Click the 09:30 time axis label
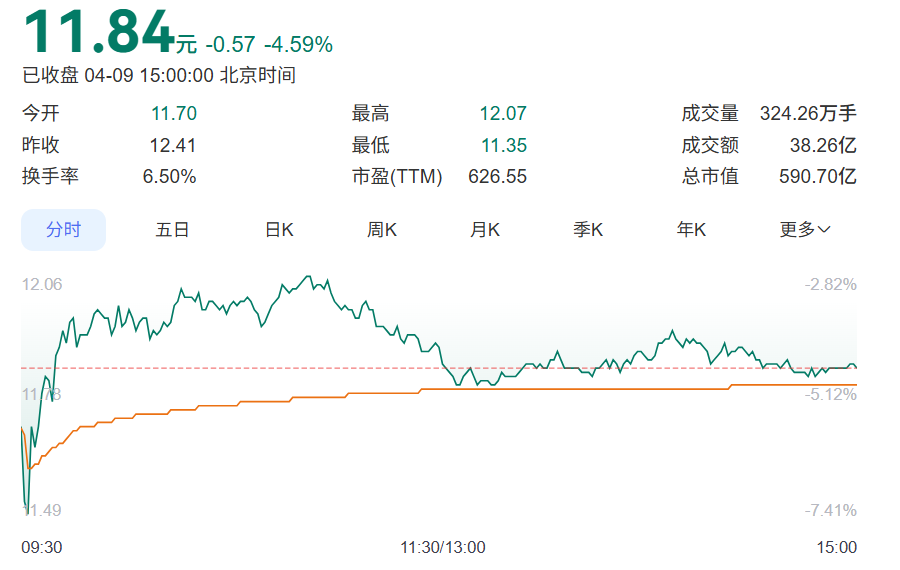This screenshot has width=900, height=570. 42,547
